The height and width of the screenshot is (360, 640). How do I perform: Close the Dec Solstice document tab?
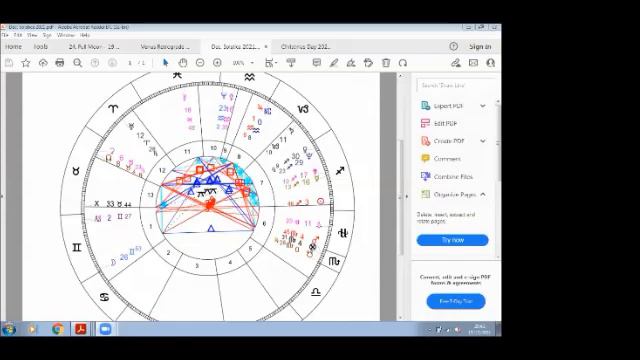(266, 47)
